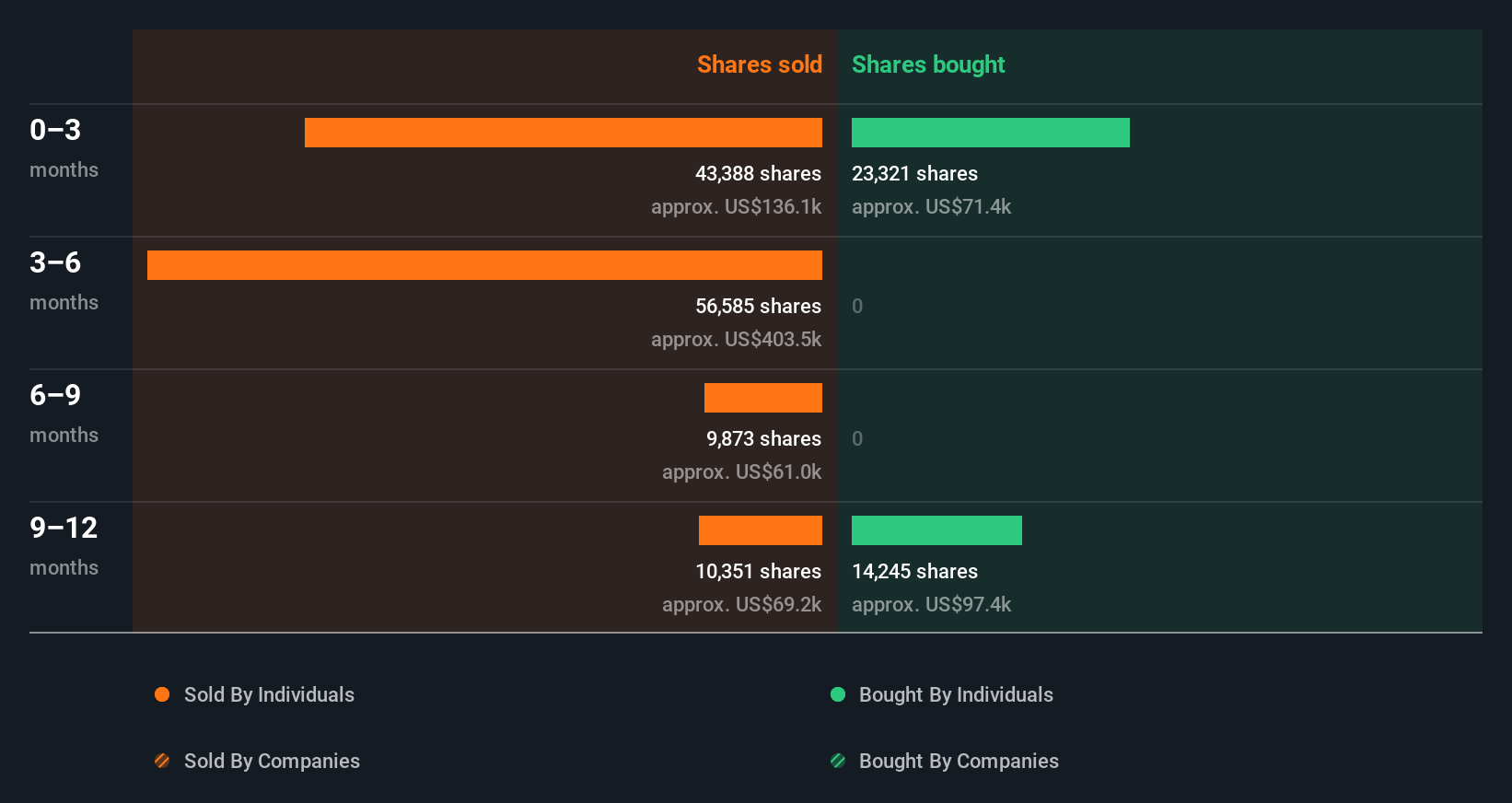Click the 9–12 months row label
This screenshot has height=803, width=1512.
64,546
